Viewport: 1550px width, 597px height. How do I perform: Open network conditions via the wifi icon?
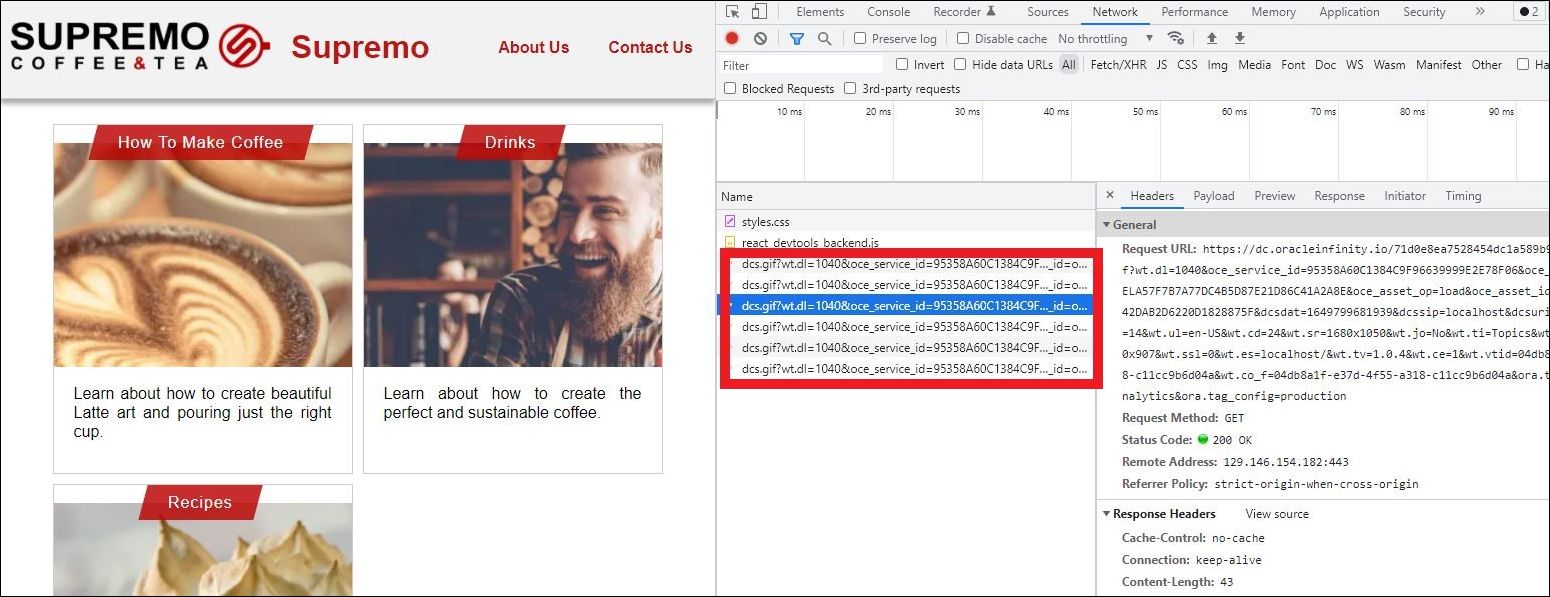(x=1176, y=38)
